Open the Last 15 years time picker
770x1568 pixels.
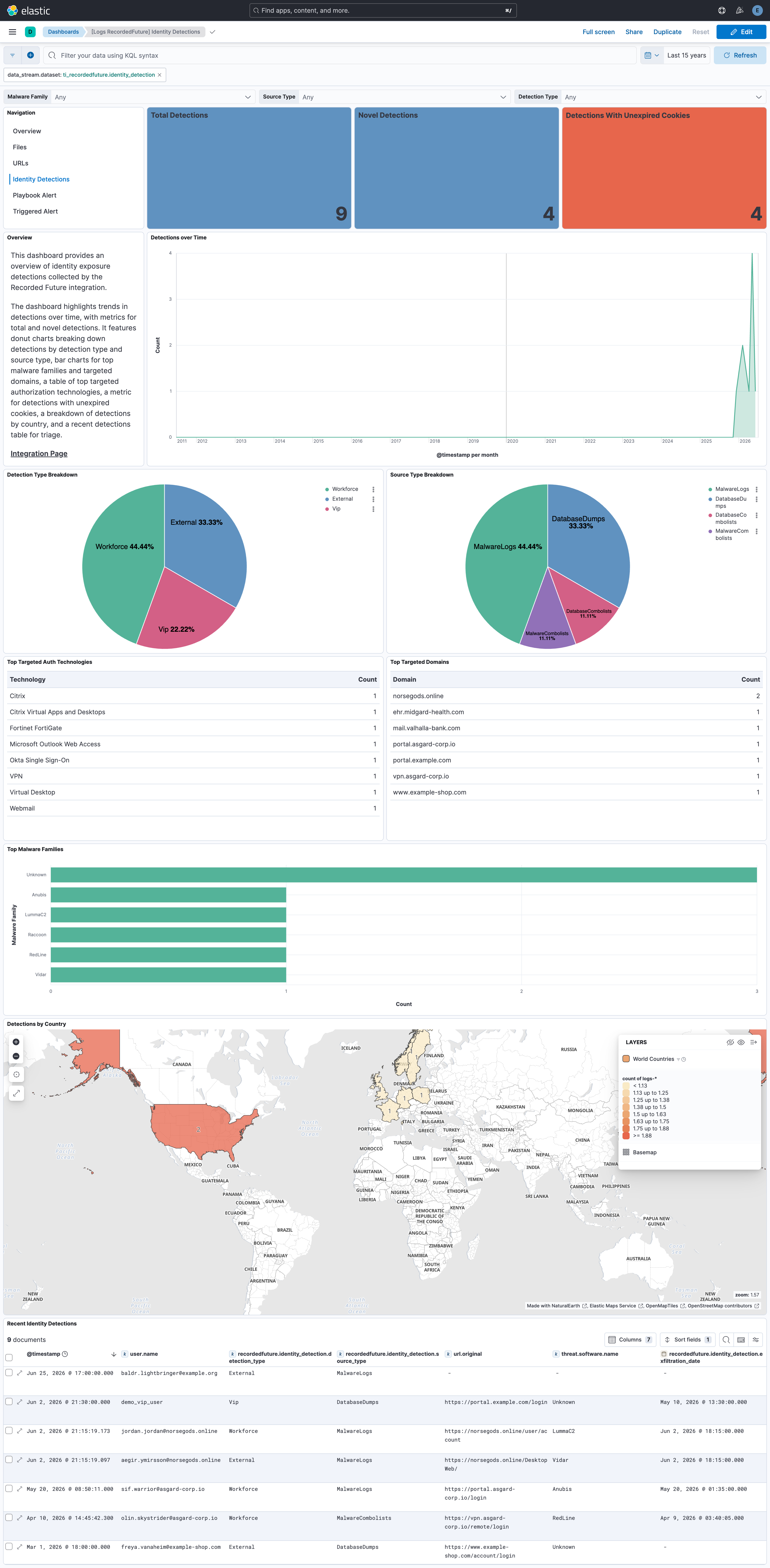point(687,55)
